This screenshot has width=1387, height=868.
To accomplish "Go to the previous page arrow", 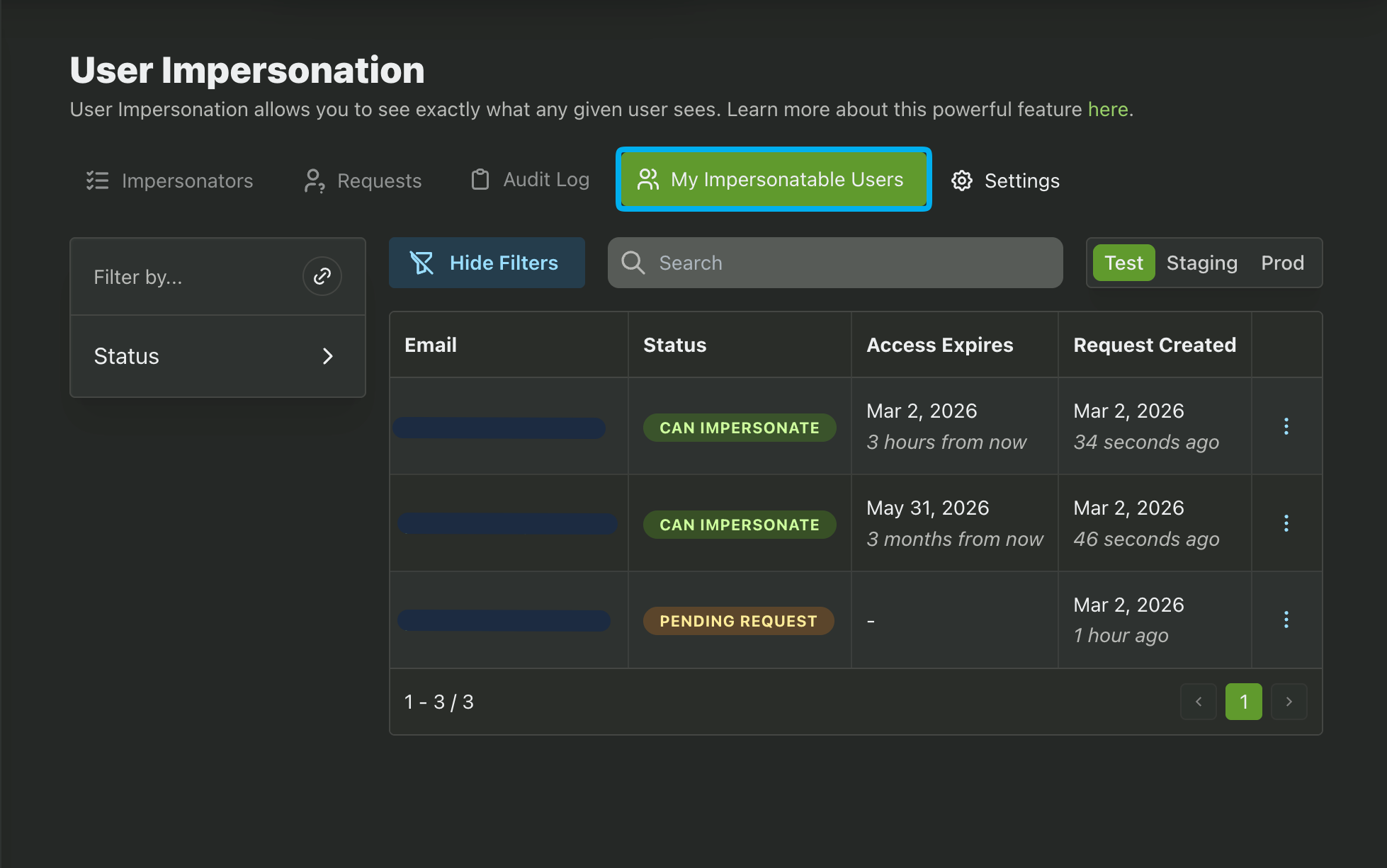I will 1199,702.
